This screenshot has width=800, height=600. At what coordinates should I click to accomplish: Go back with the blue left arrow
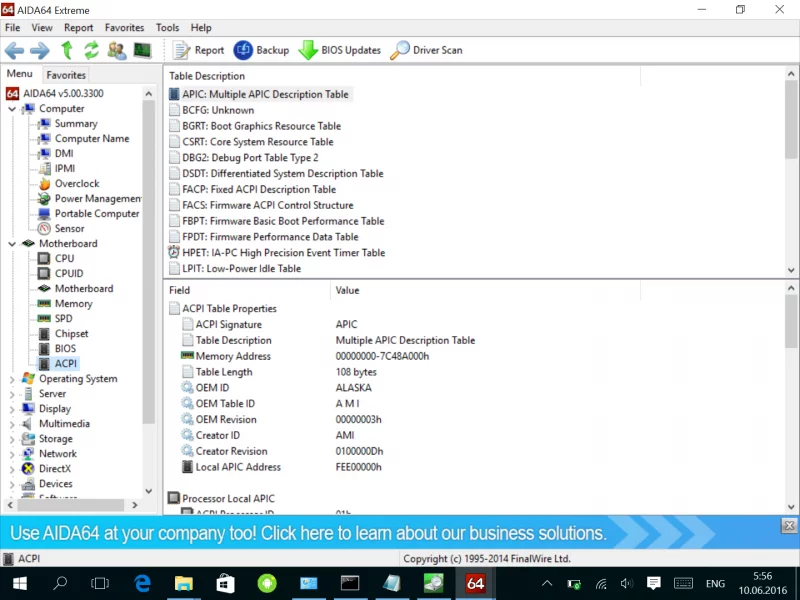click(x=14, y=50)
